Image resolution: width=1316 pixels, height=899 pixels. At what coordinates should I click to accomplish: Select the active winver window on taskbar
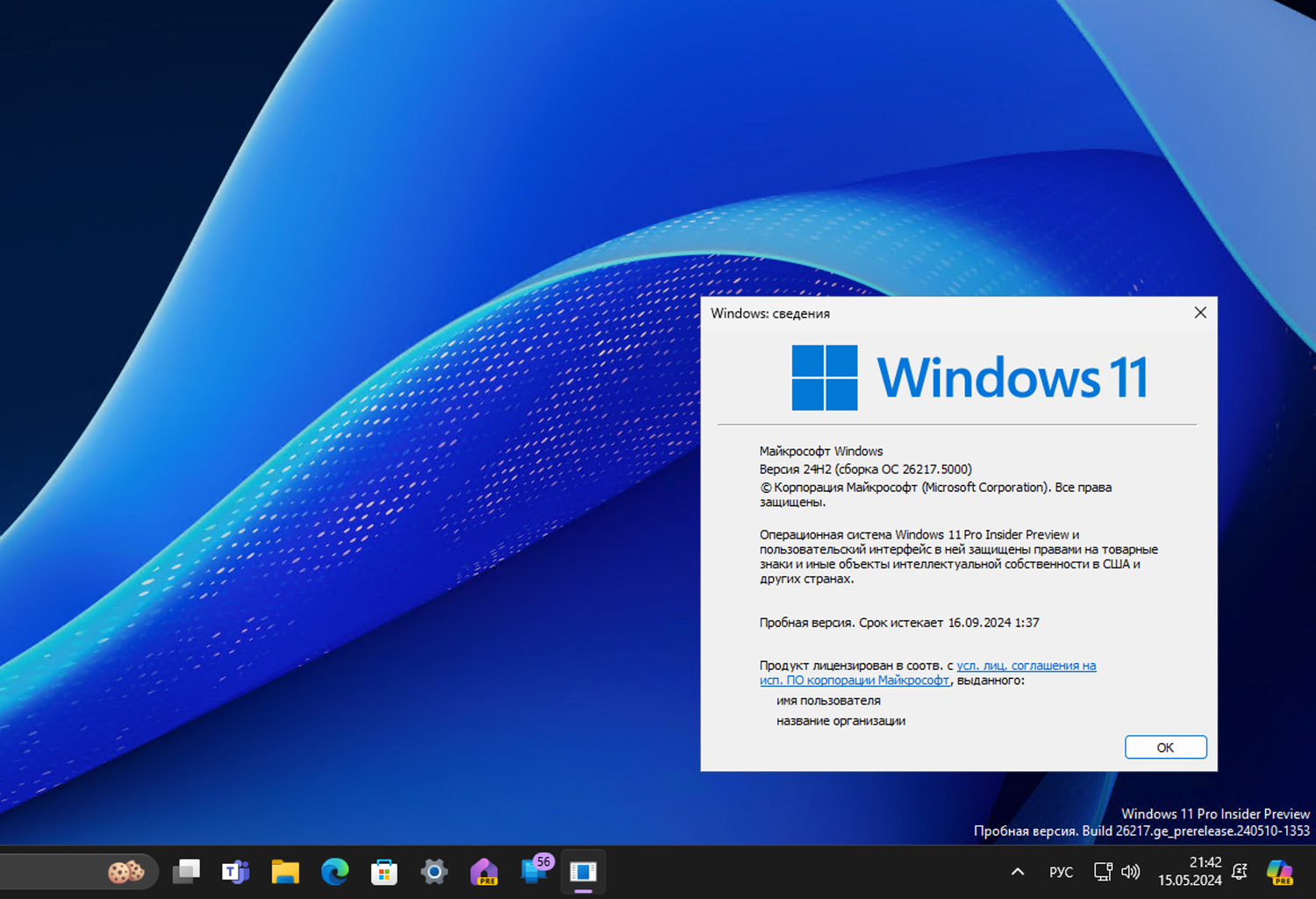pyautogui.click(x=583, y=871)
